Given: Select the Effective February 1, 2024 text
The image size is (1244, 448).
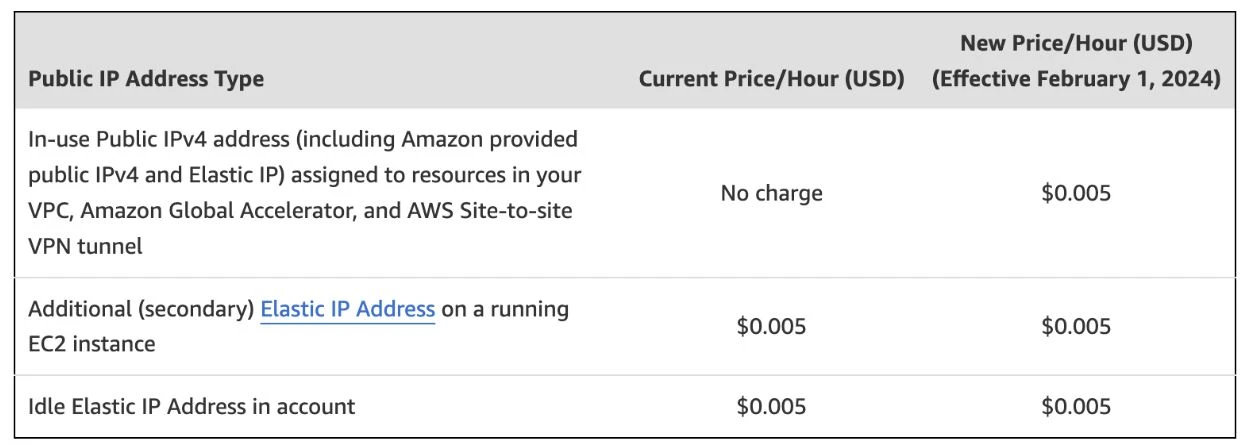Looking at the screenshot, I should pyautogui.click(x=1075, y=79).
